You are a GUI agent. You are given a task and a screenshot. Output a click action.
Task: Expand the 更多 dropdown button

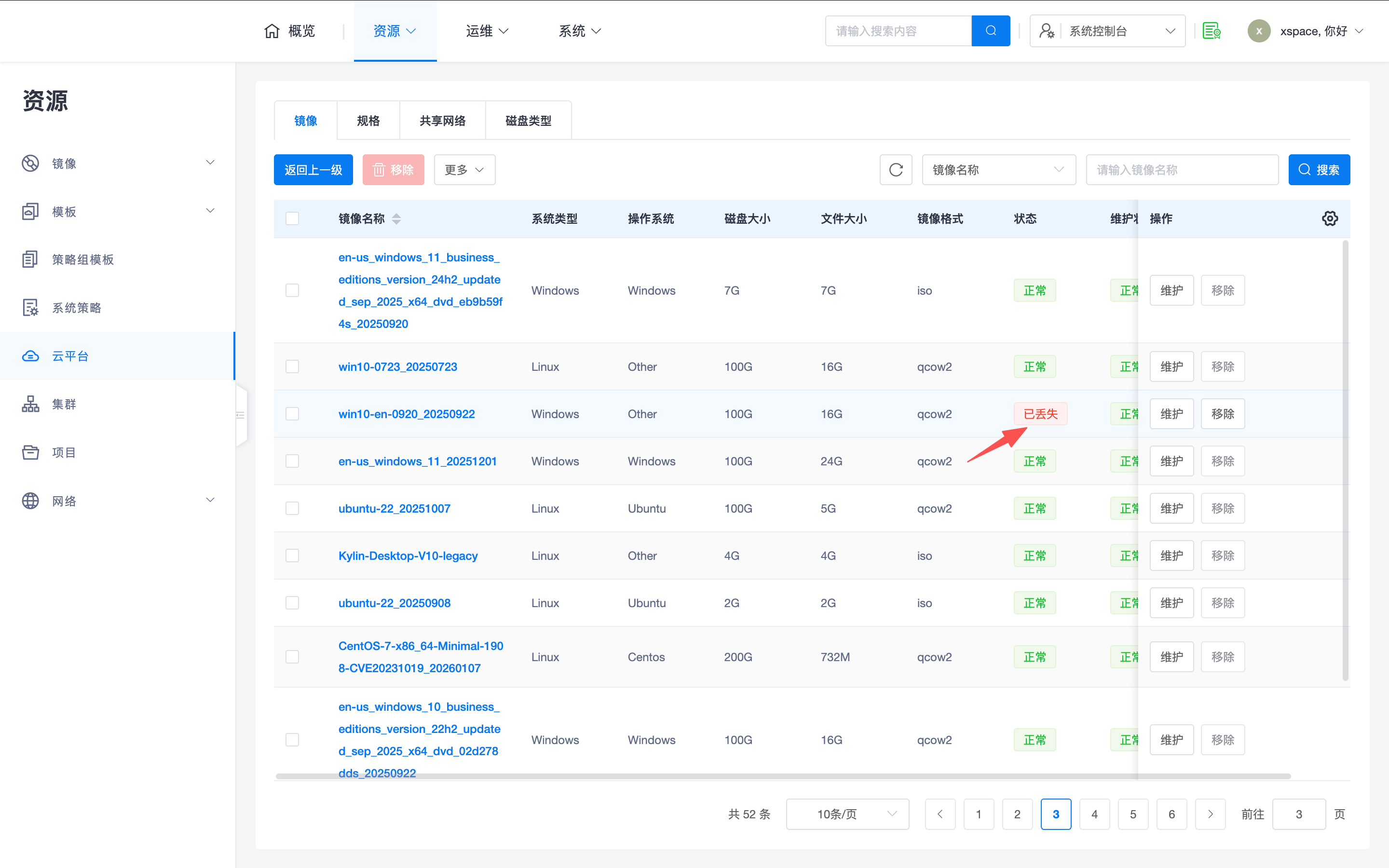(464, 170)
